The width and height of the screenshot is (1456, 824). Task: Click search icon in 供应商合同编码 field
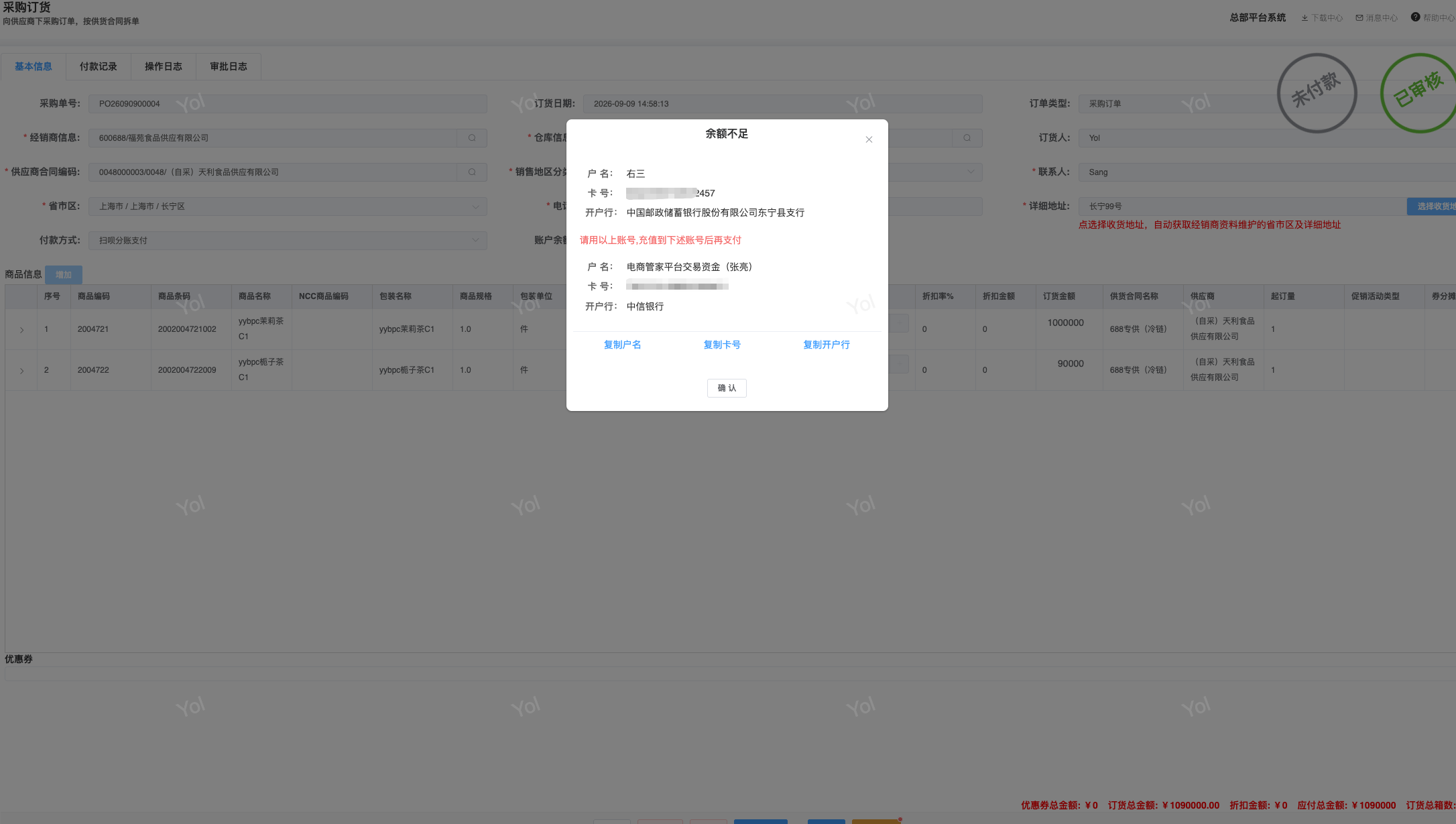click(472, 172)
